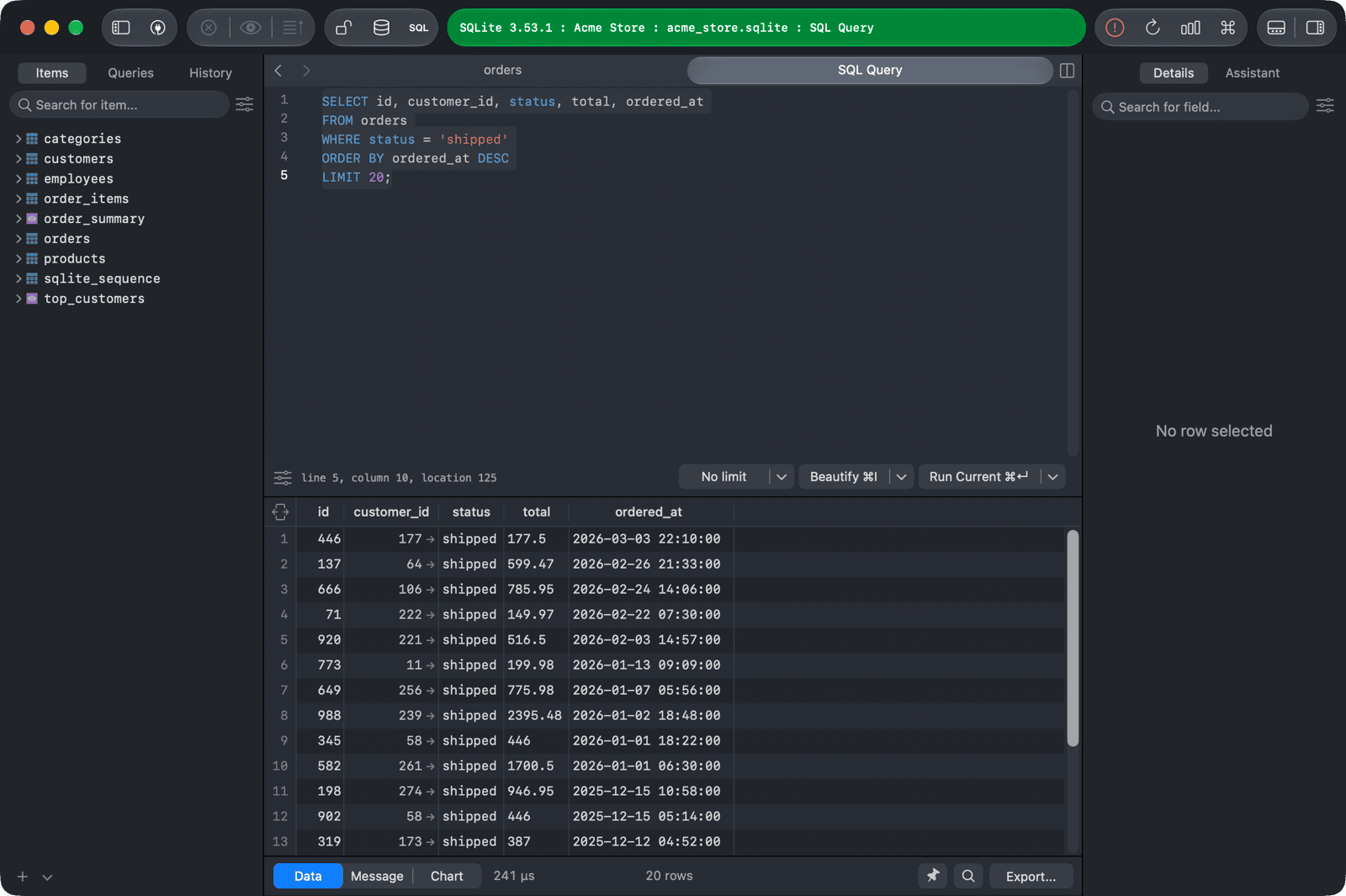Click the refresh icon in toolbar

(x=1153, y=28)
